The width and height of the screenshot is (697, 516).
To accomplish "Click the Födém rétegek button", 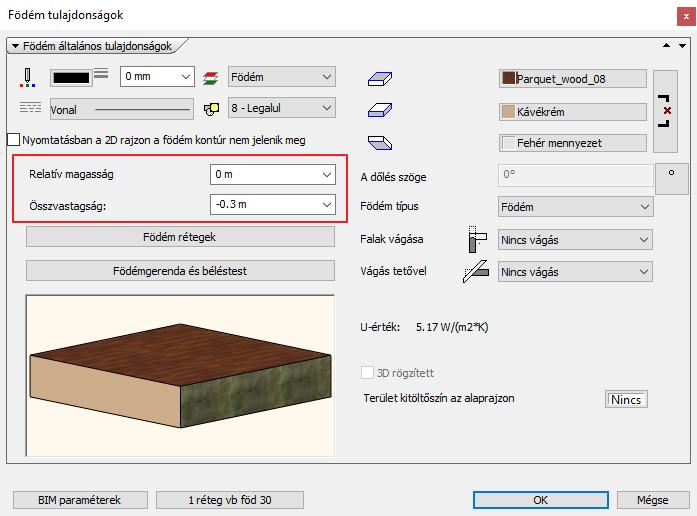I will (x=180, y=237).
